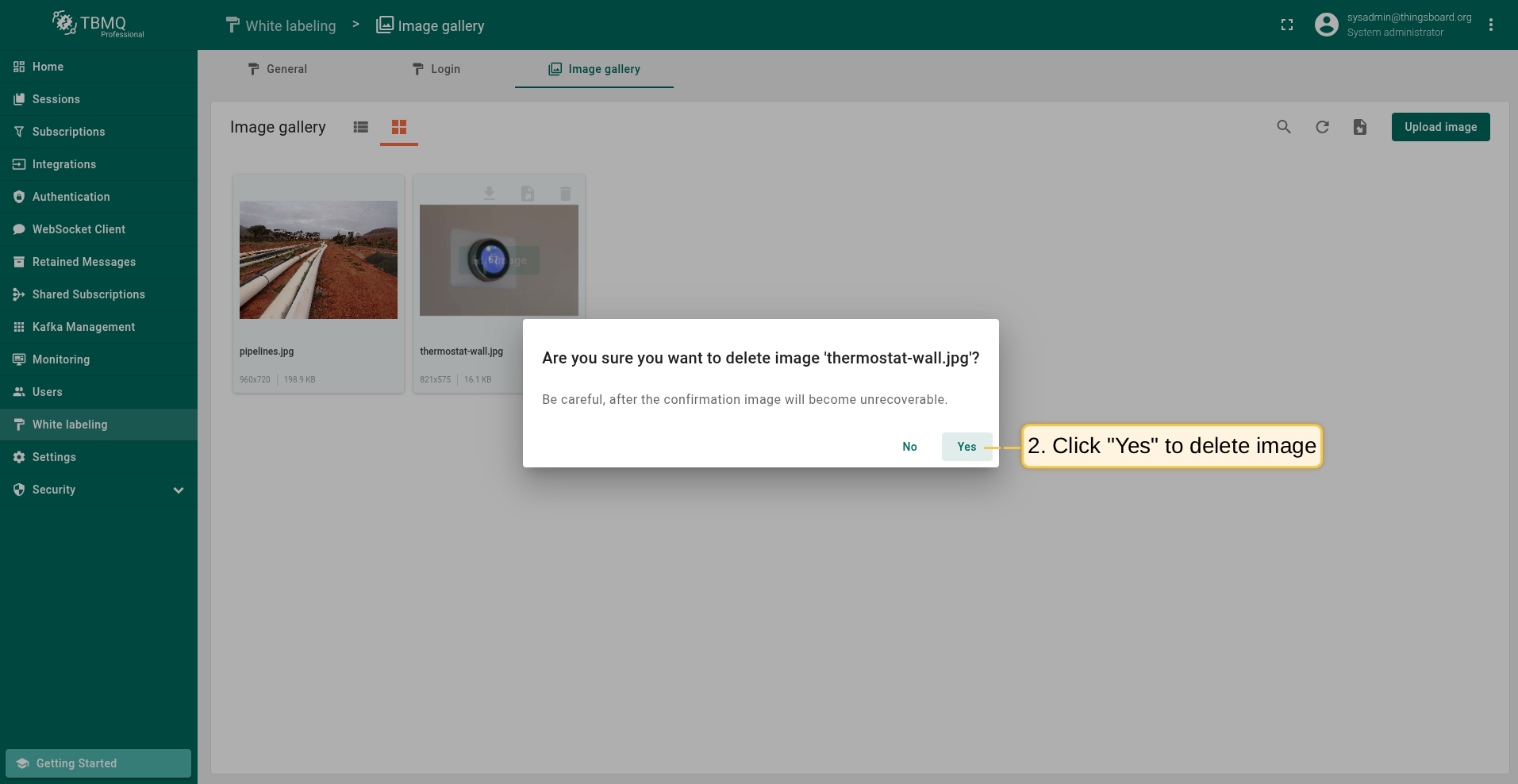This screenshot has height=784, width=1518.
Task: Refresh the image gallery
Action: tap(1321, 127)
